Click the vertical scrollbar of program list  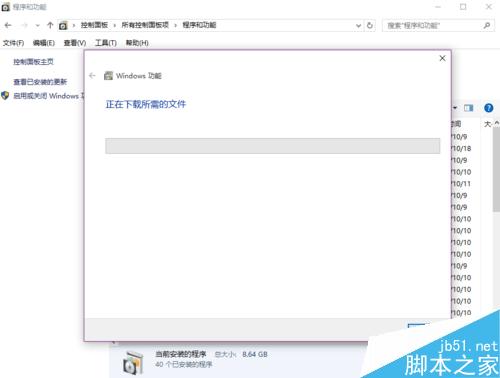pyautogui.click(x=496, y=170)
